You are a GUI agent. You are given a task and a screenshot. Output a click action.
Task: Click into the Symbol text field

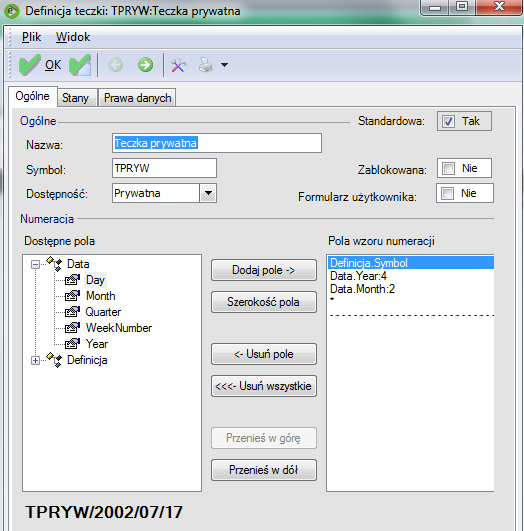click(164, 168)
